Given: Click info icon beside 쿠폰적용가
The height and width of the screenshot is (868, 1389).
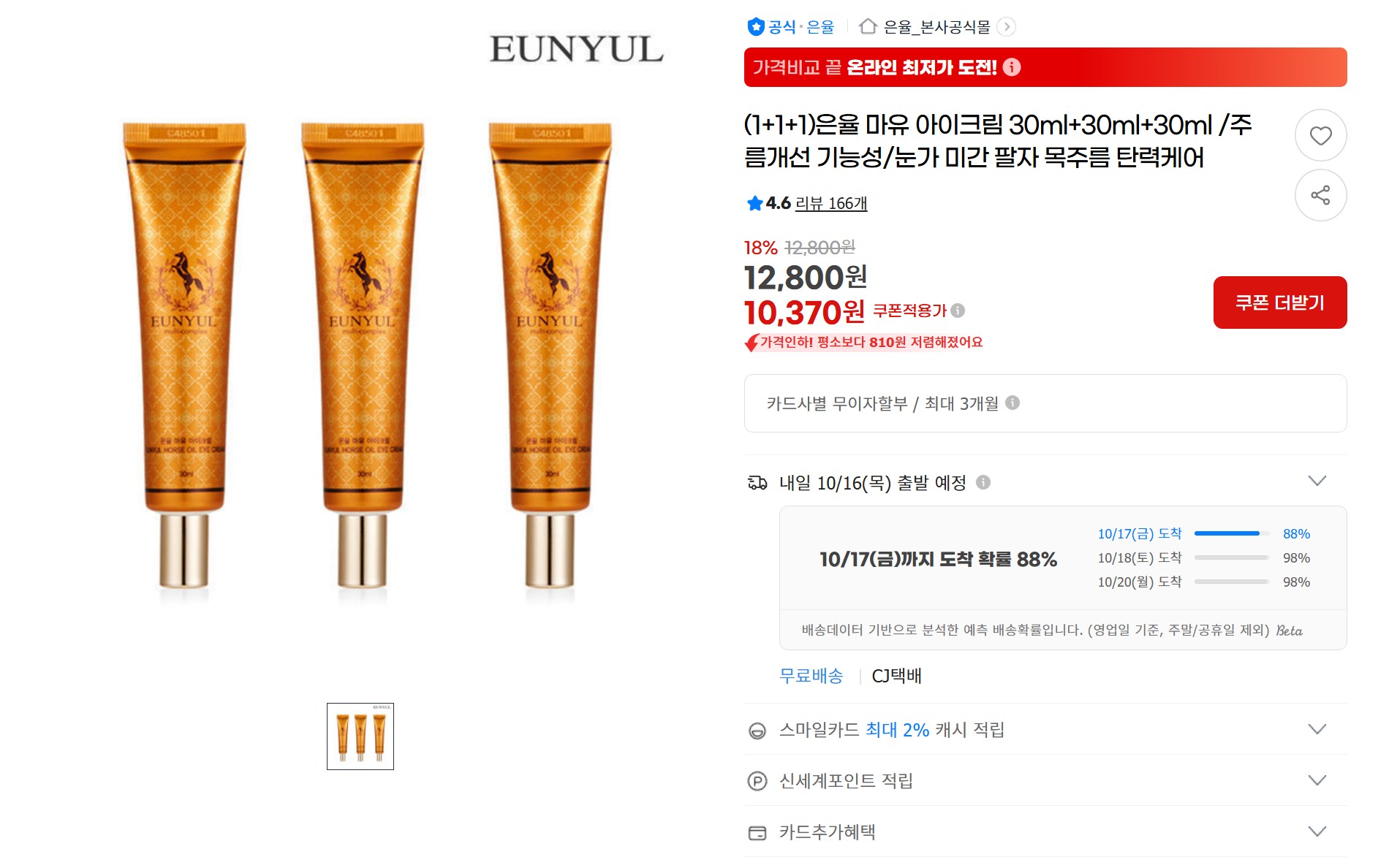Looking at the screenshot, I should 958,311.
